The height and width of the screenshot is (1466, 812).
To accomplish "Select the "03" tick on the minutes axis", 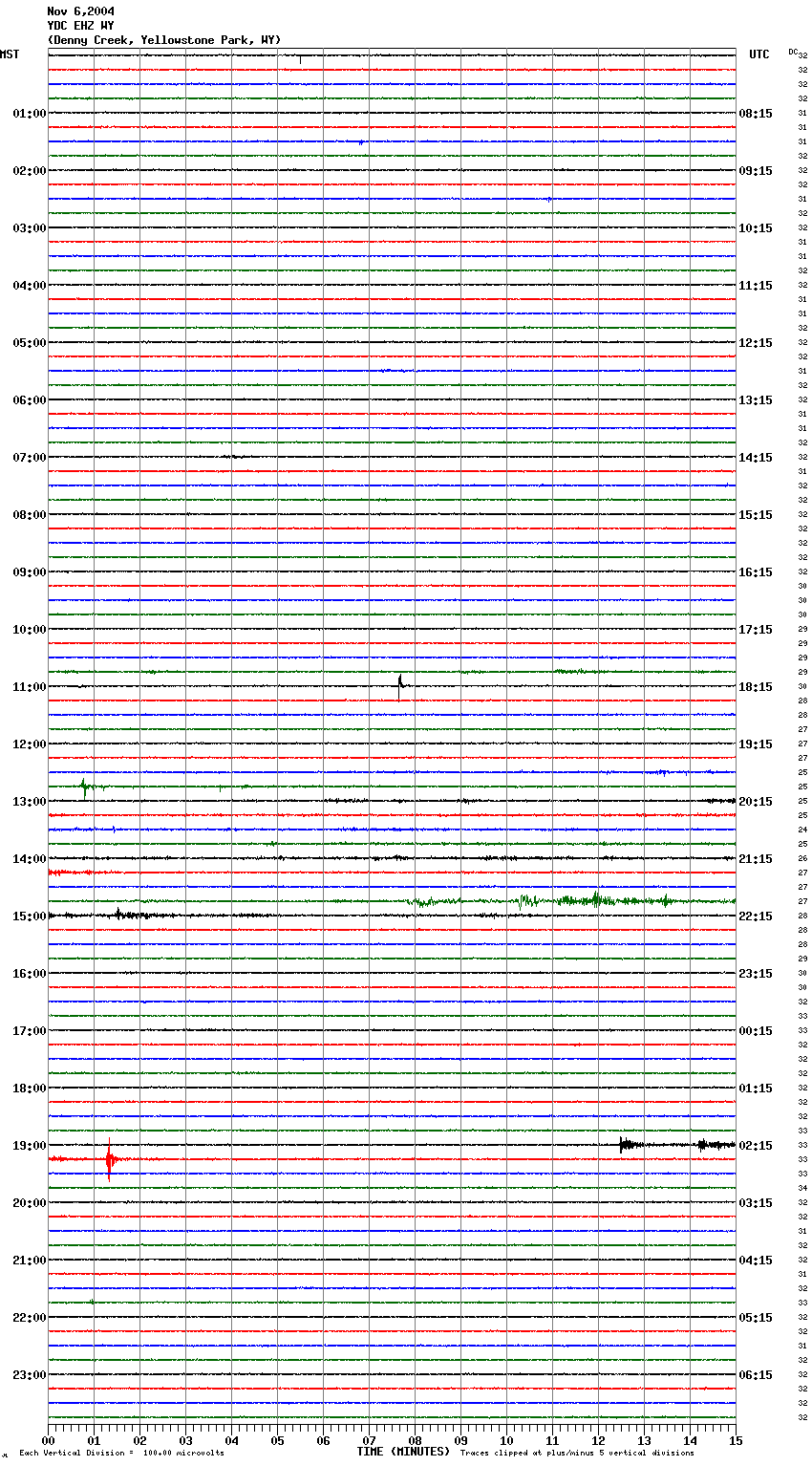I will click(185, 1440).
